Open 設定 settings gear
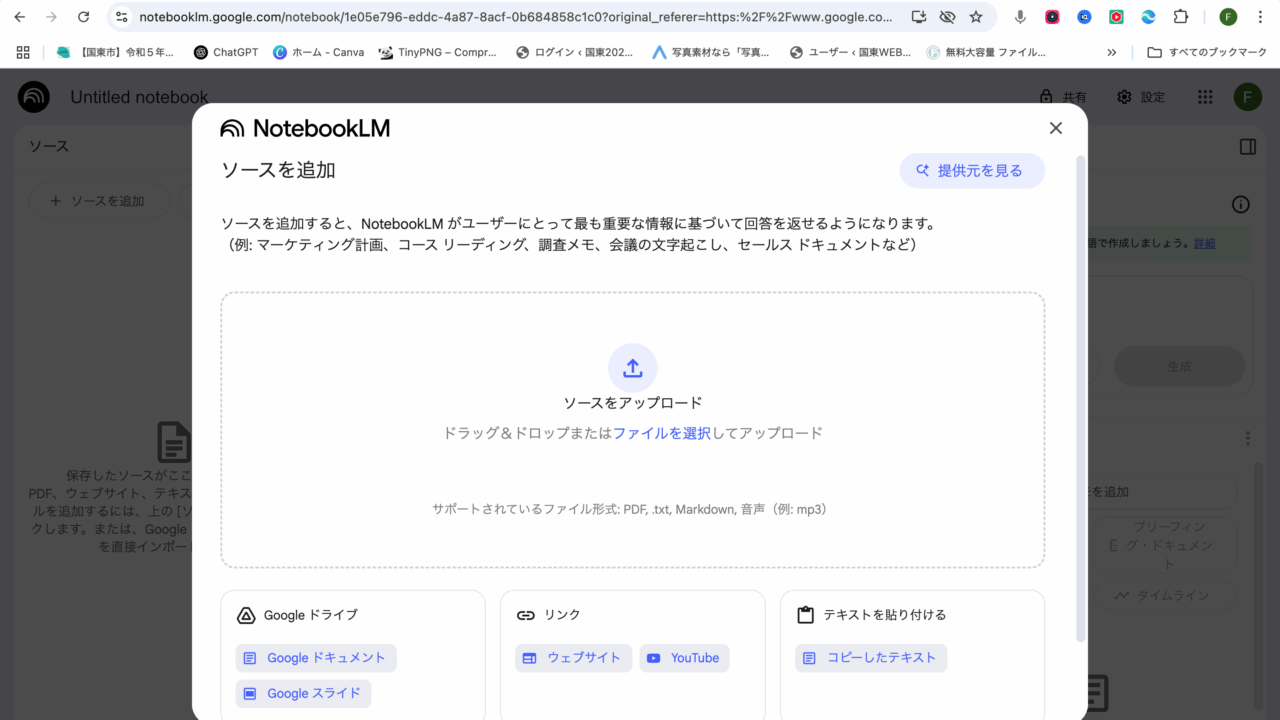1280x720 pixels. pyautogui.click(x=1141, y=97)
